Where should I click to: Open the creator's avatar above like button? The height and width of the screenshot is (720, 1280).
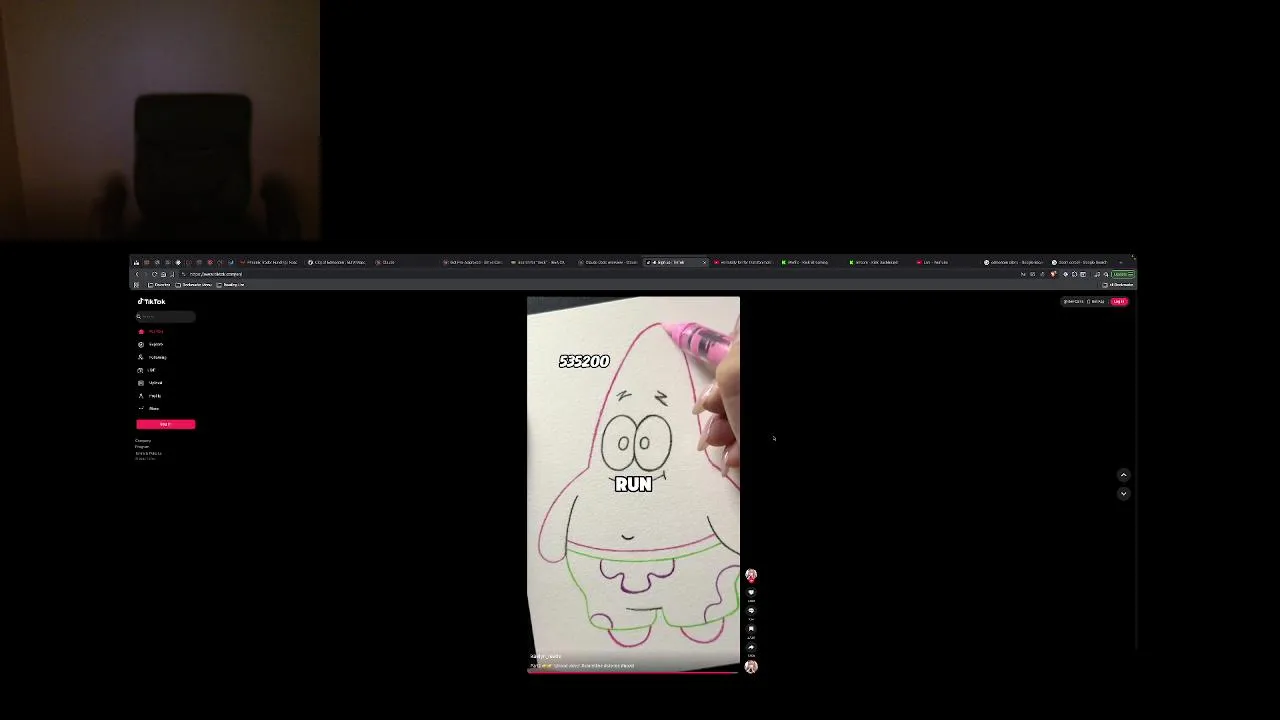pos(751,575)
